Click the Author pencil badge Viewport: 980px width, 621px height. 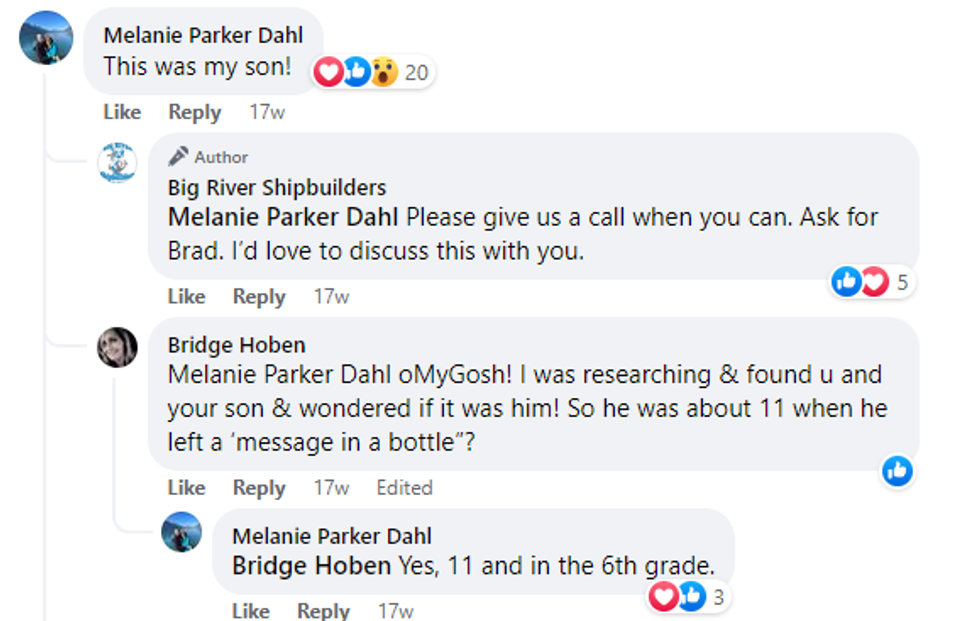coord(179,157)
